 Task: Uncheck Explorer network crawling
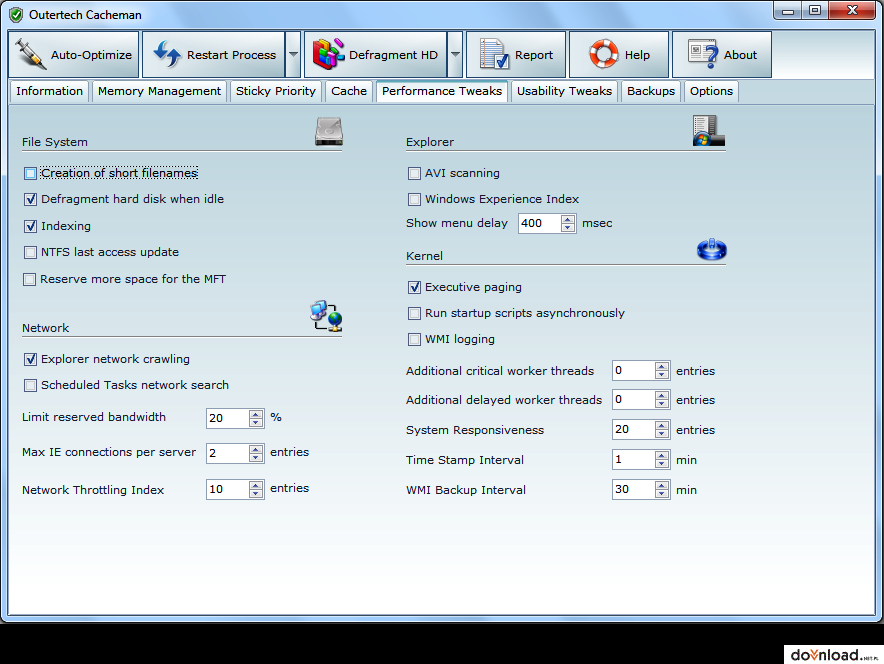coord(30,360)
